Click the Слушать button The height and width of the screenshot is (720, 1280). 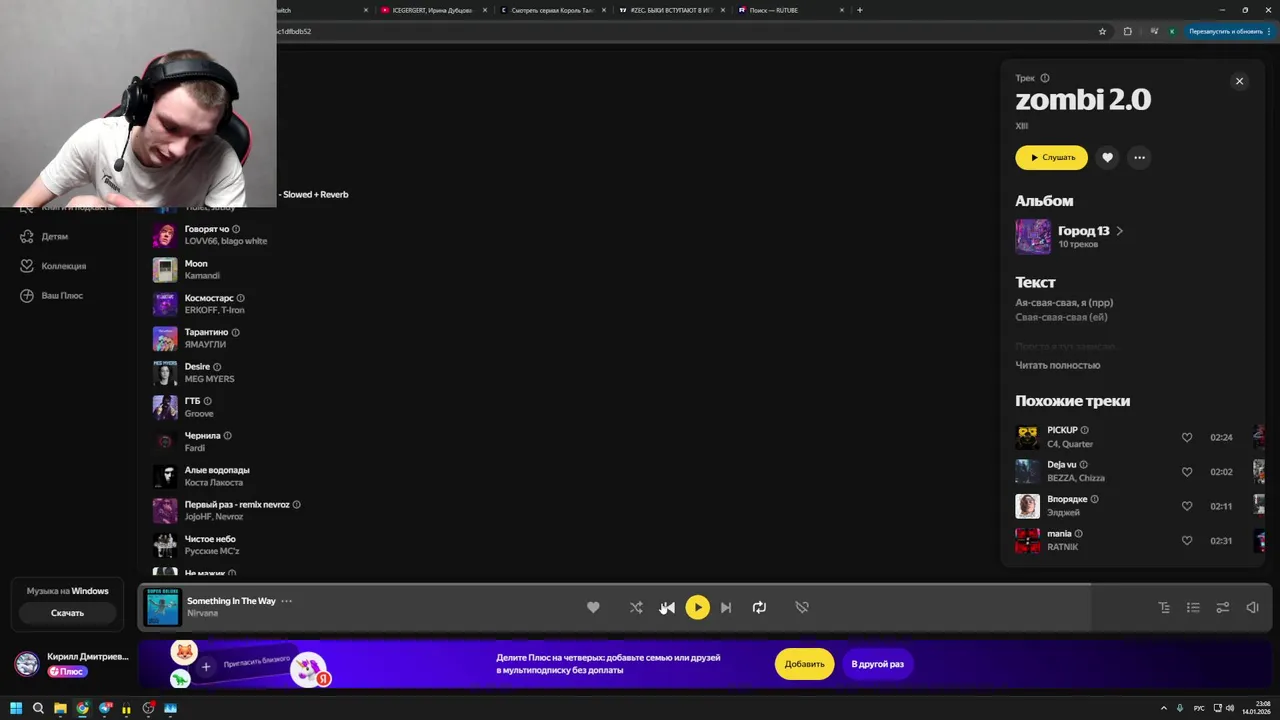click(1051, 157)
